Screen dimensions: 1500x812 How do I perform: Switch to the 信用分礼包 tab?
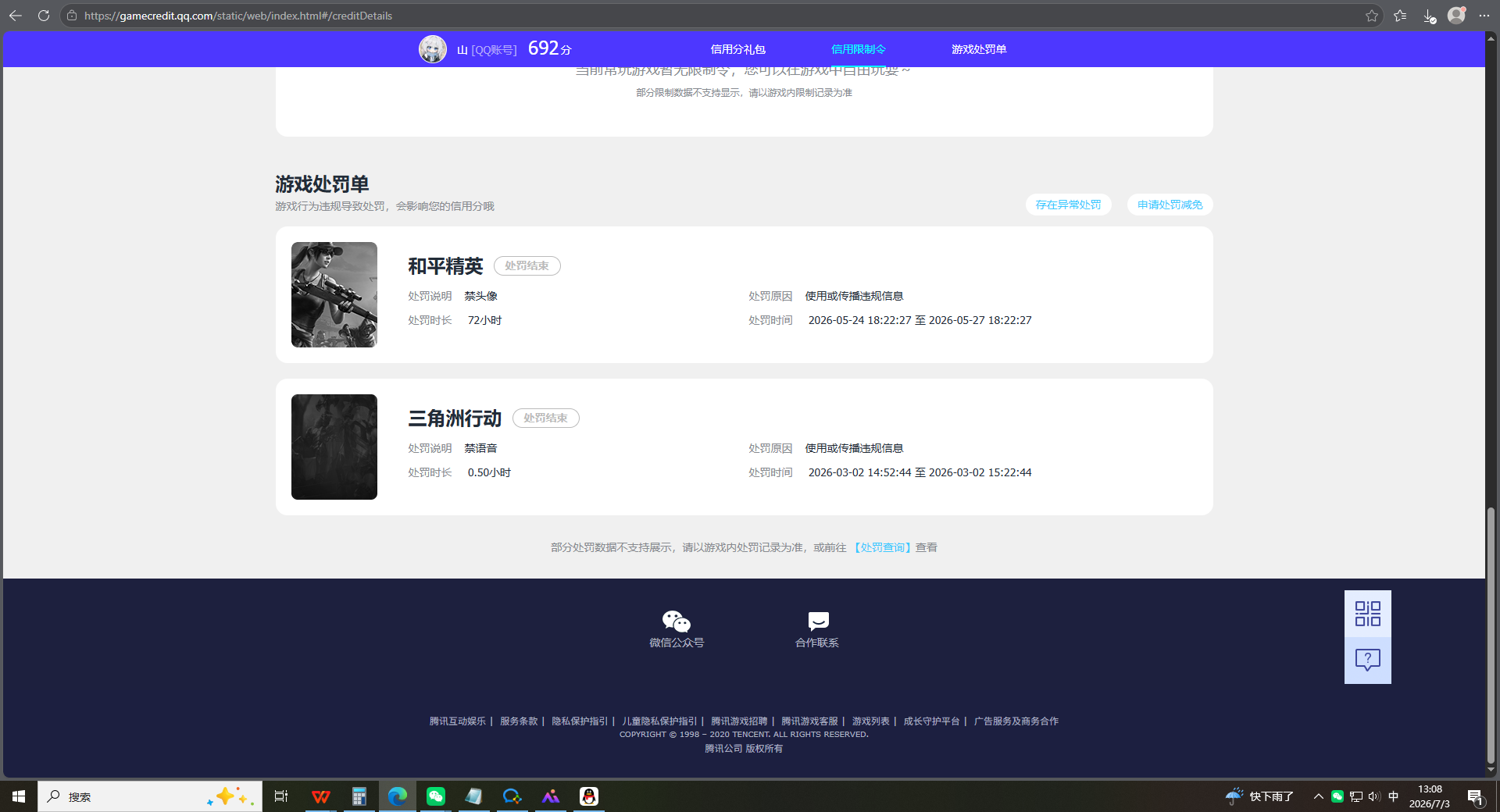point(737,49)
